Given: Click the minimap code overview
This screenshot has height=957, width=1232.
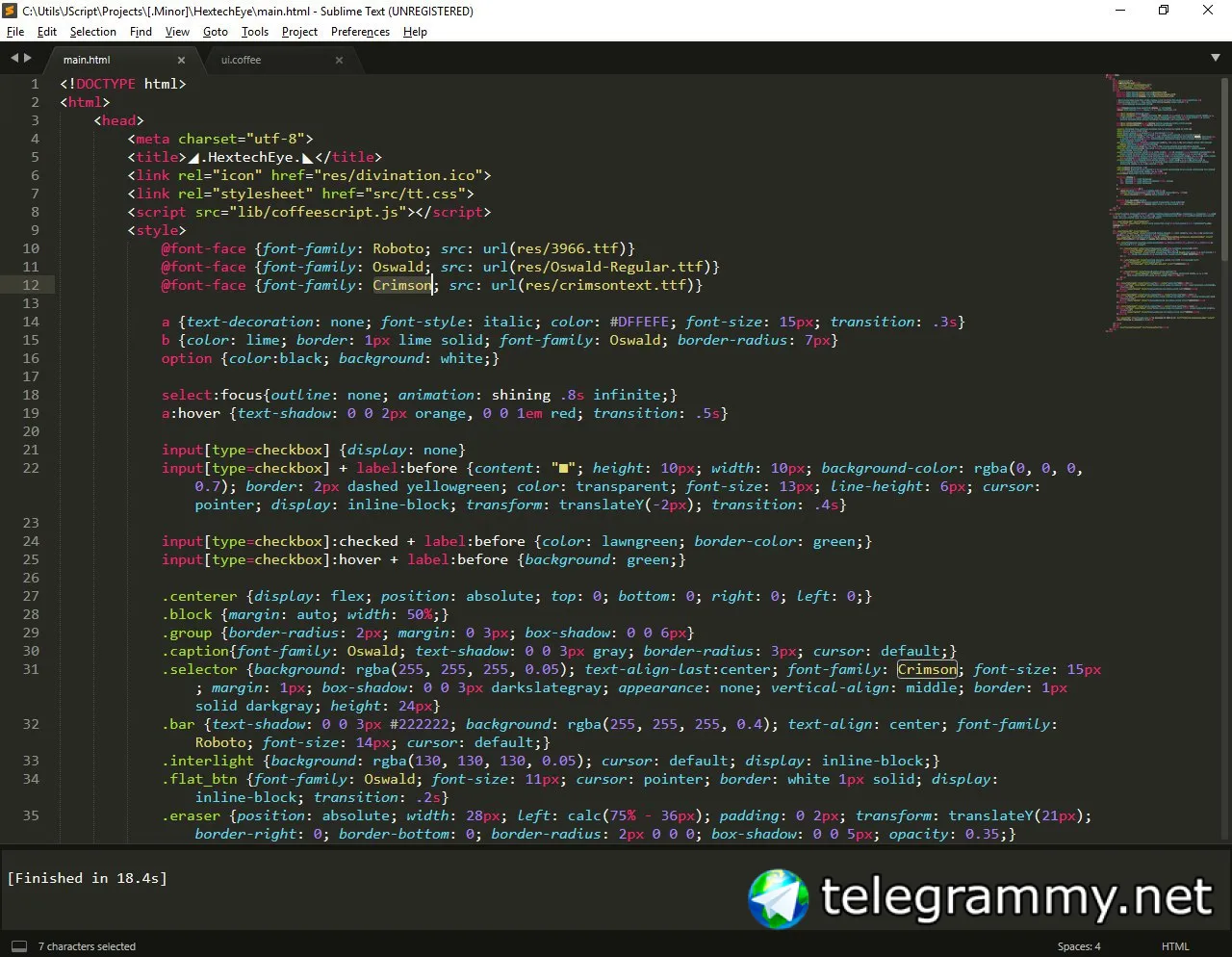Looking at the screenshot, I should [1162, 202].
